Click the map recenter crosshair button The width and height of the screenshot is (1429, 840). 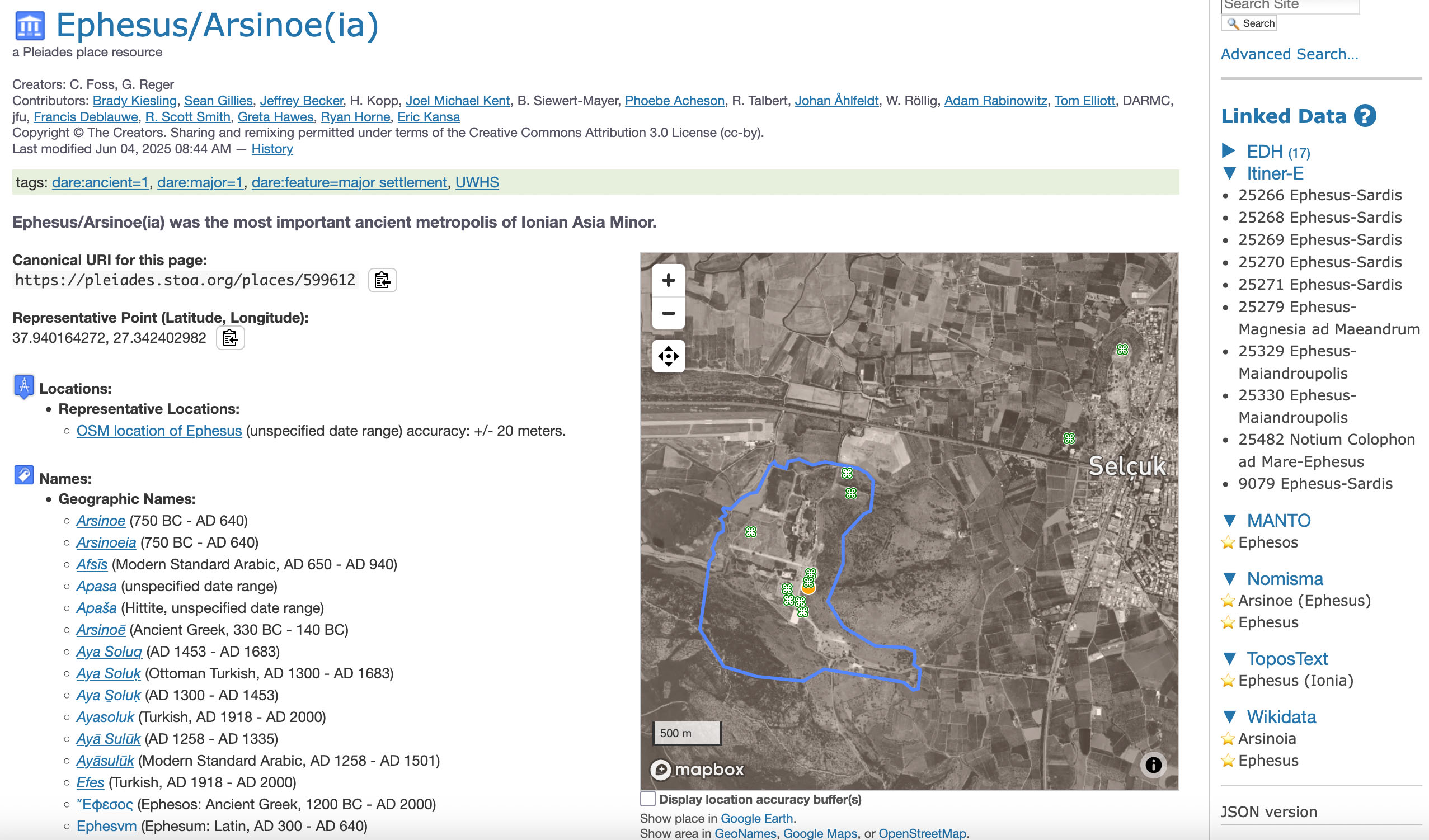pyautogui.click(x=668, y=356)
